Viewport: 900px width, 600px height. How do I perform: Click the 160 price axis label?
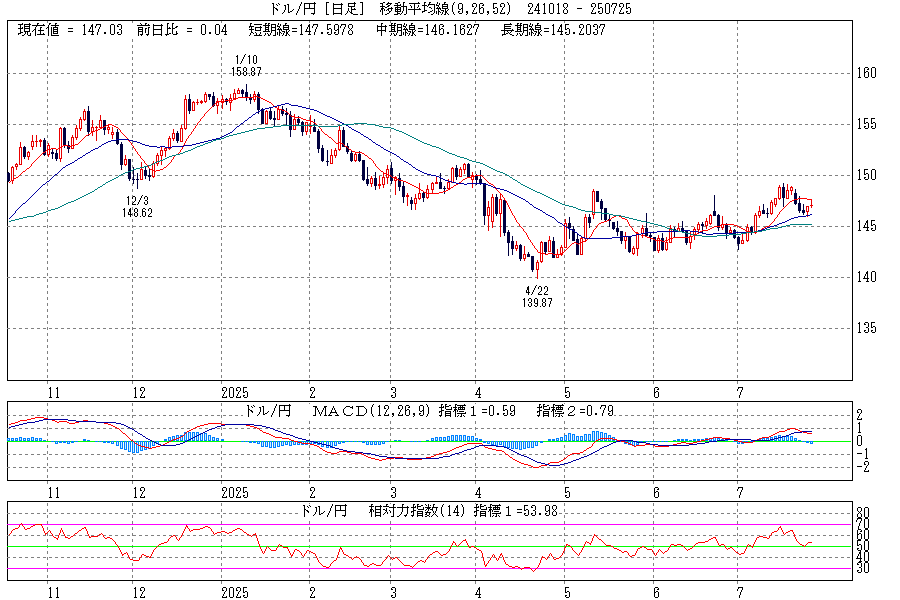pos(866,73)
